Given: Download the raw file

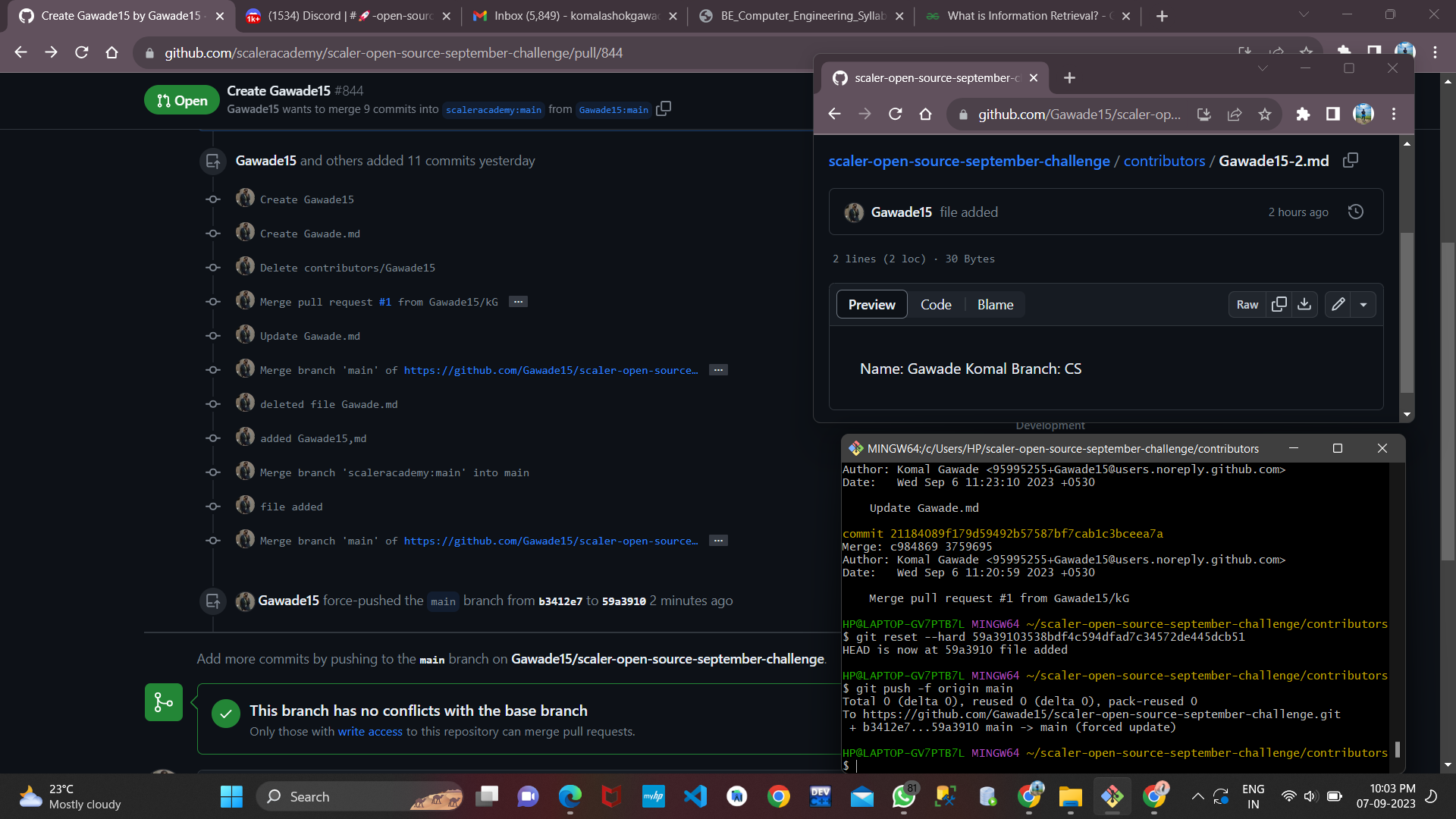Looking at the screenshot, I should 1304,304.
